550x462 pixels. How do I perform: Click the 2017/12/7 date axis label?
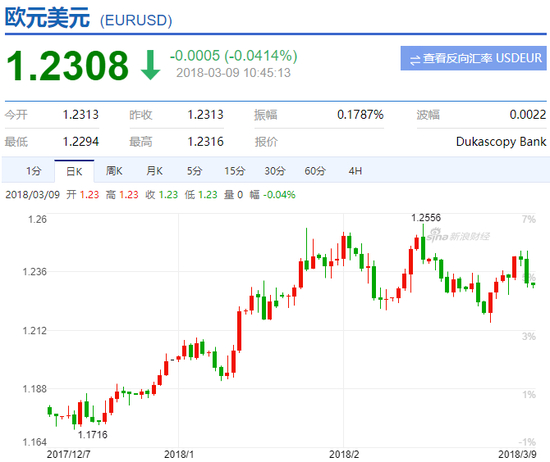click(x=68, y=454)
